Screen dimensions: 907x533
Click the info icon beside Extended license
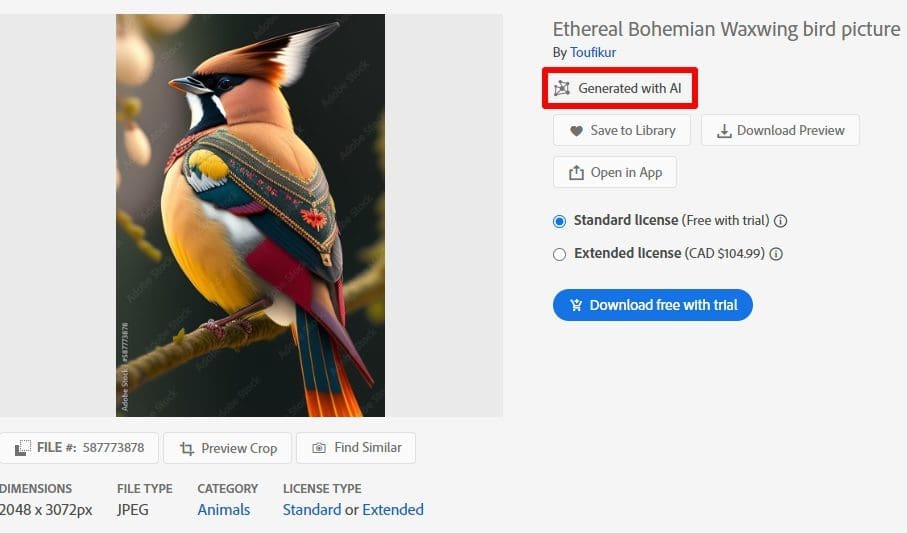776,254
